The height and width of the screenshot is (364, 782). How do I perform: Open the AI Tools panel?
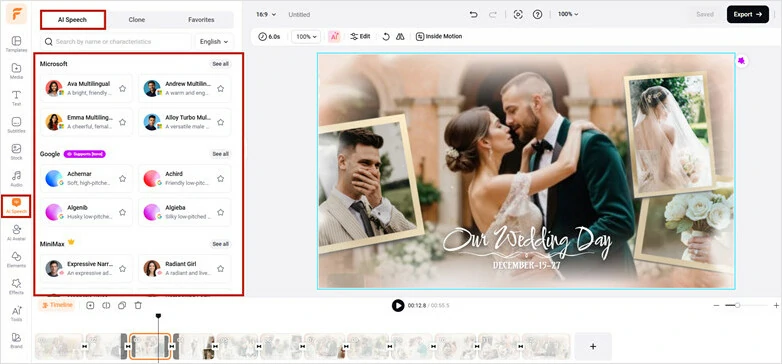pos(16,313)
